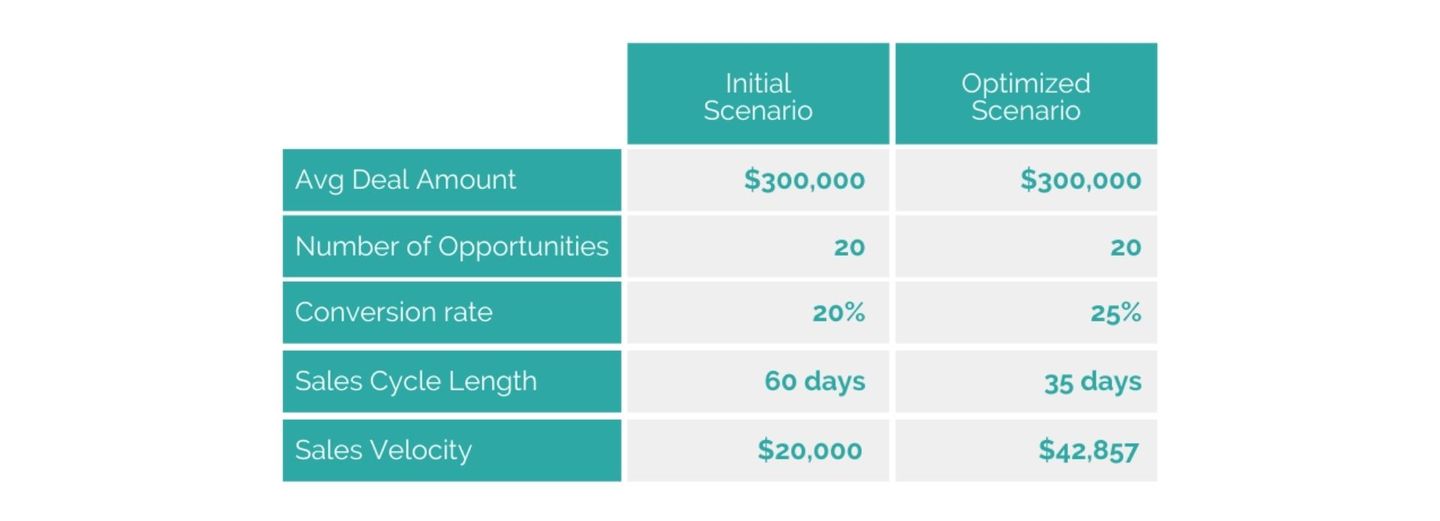This screenshot has width=1440, height=521.
Task: Click the 35 days sales cycle cell
Action: 1092,382
